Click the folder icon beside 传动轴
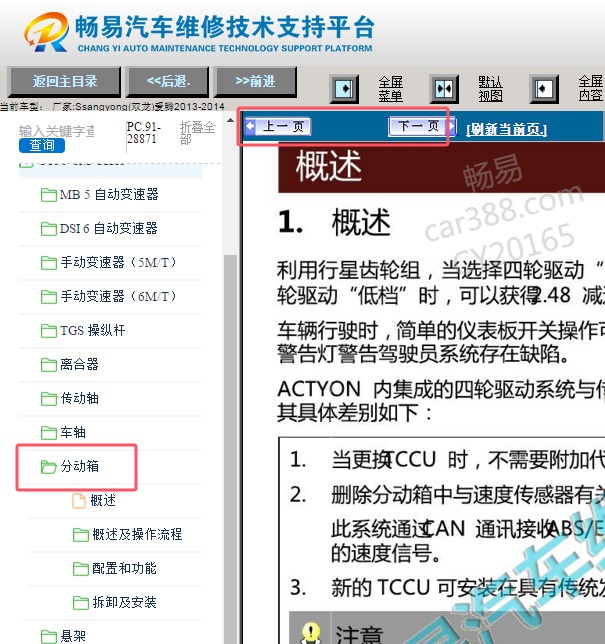This screenshot has width=605, height=644. [x=49, y=399]
